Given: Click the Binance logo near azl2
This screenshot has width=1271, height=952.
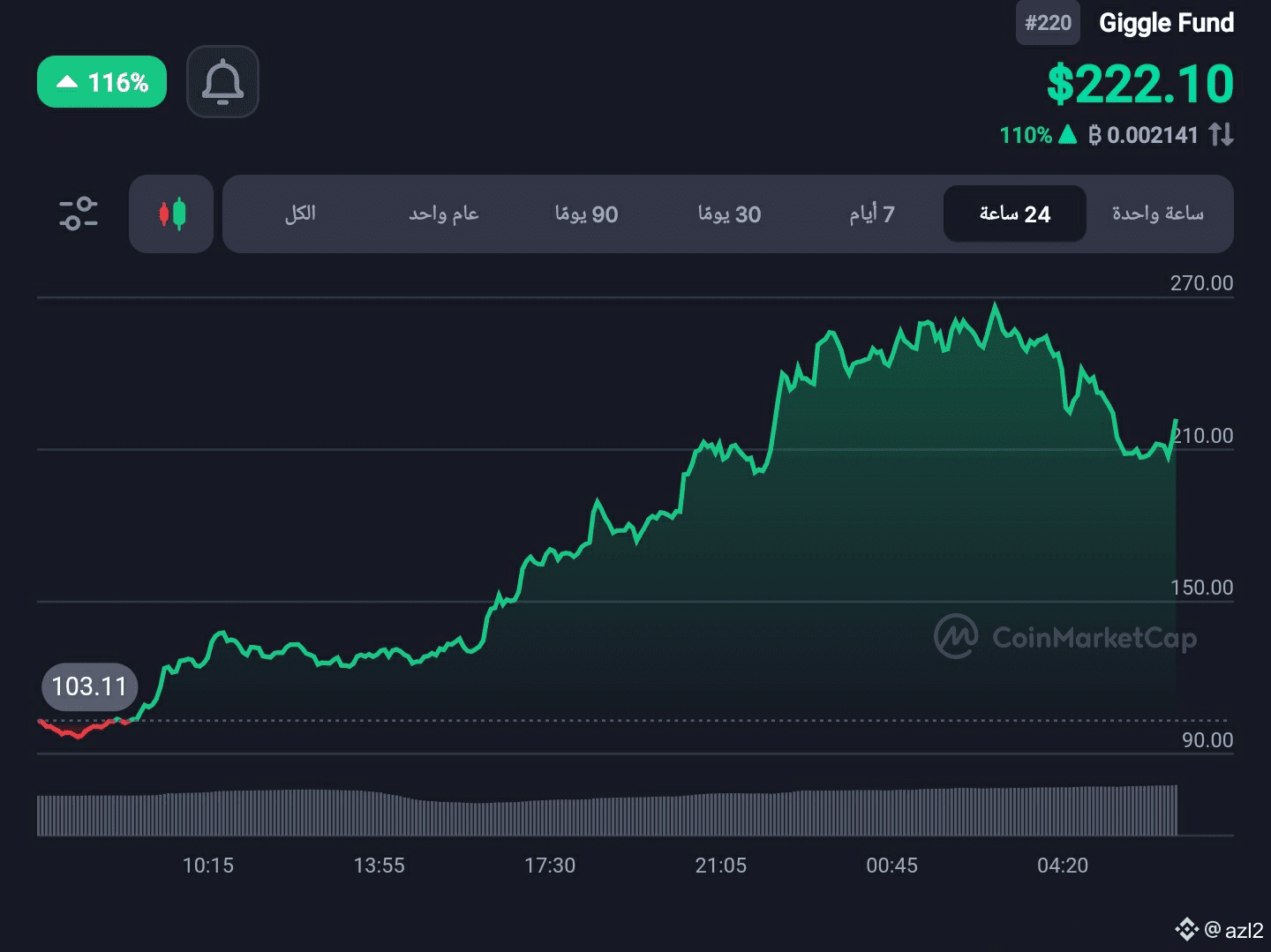Looking at the screenshot, I should (1186, 929).
